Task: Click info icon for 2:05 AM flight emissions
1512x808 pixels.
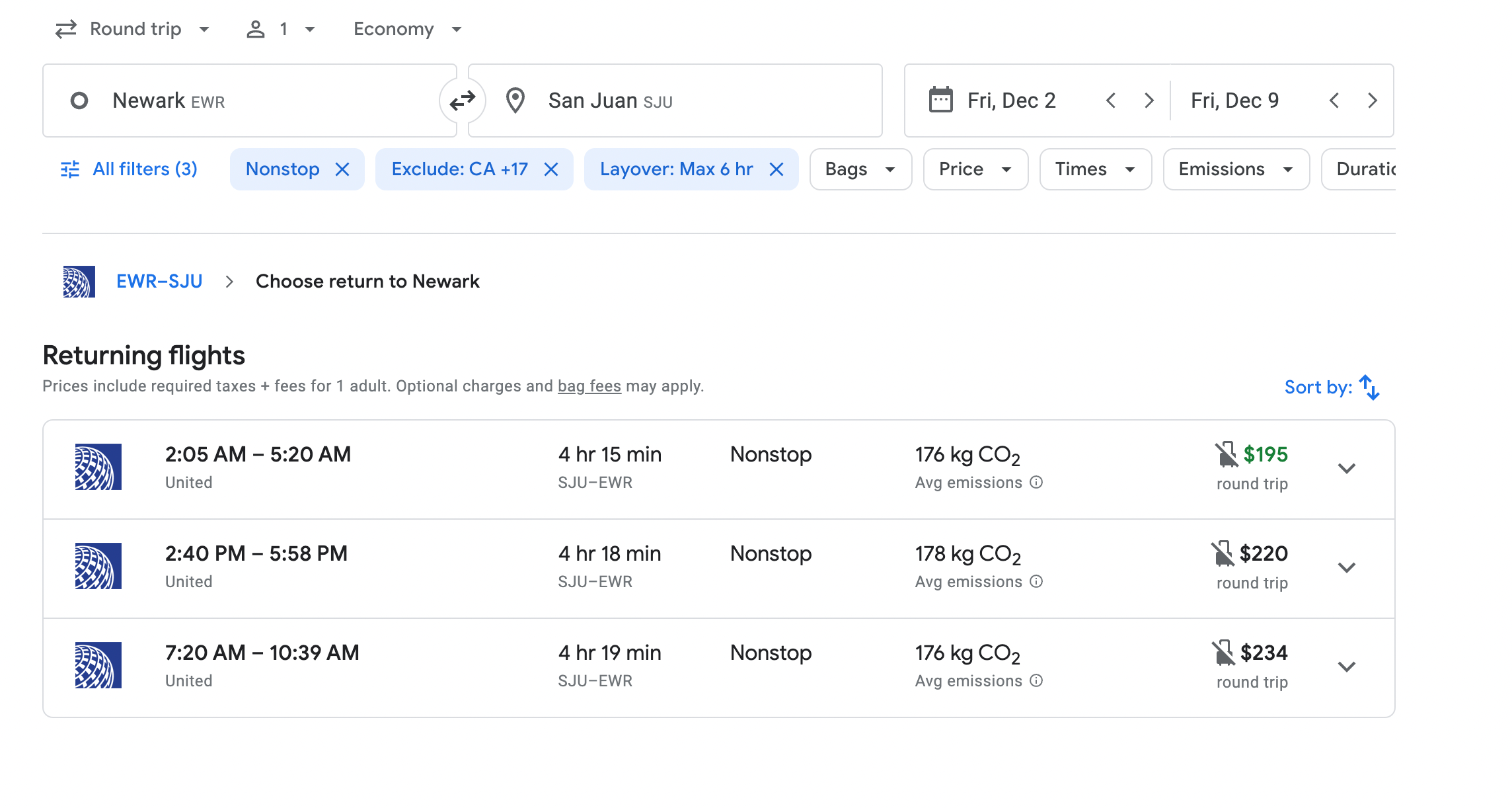Action: coord(1036,483)
